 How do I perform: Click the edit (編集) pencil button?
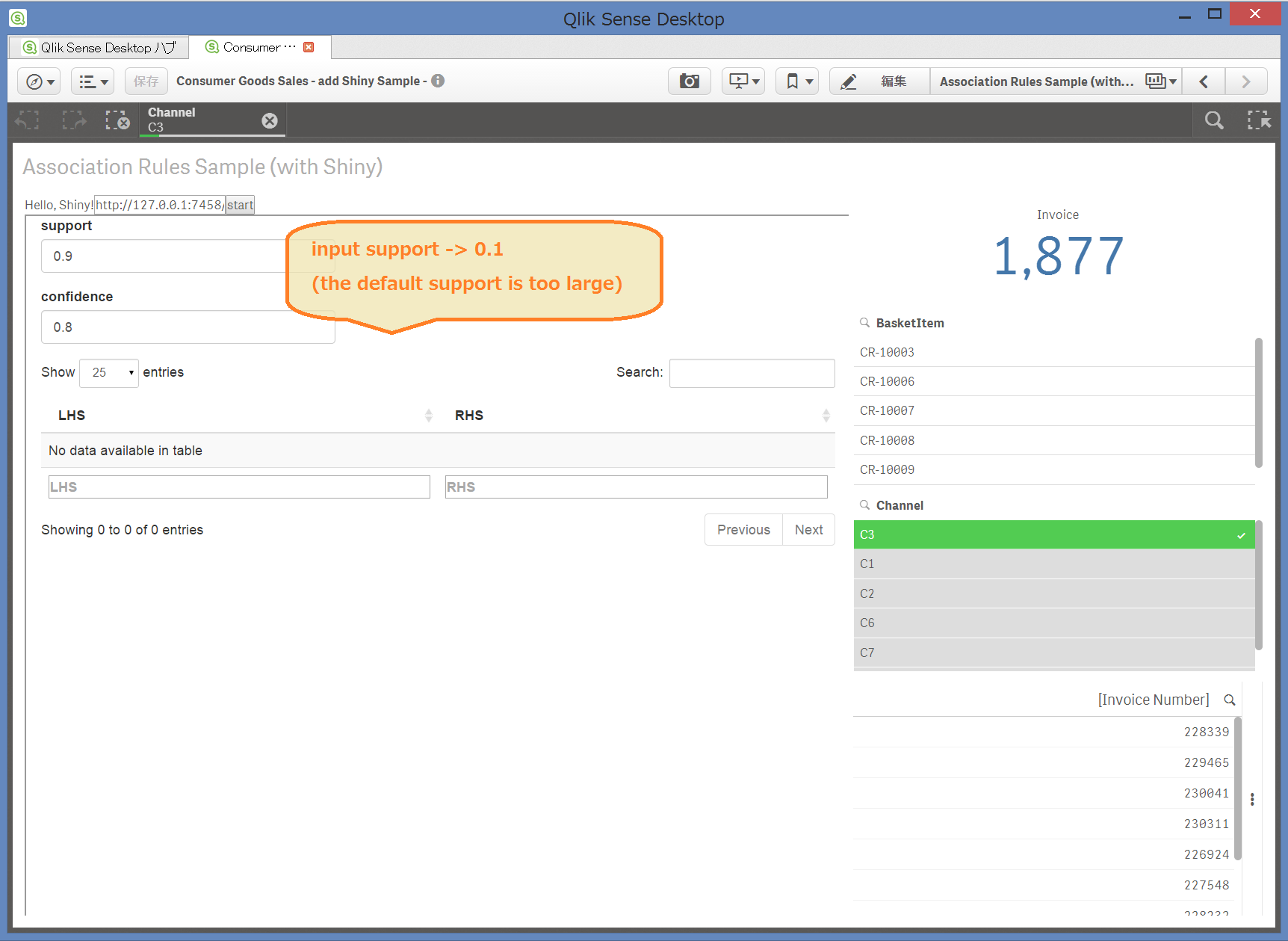[879, 81]
